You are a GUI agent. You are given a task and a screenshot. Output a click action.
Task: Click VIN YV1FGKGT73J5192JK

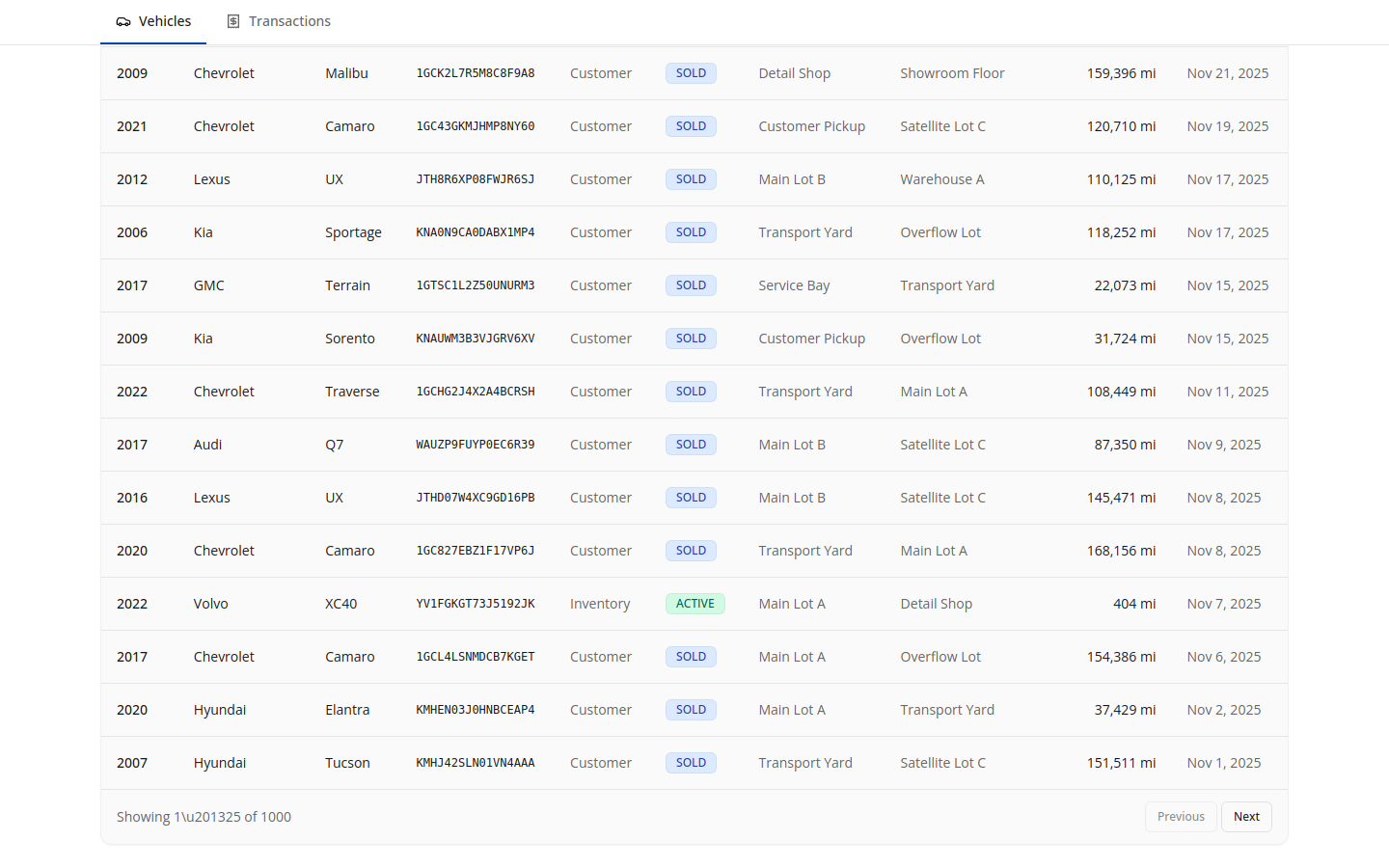[x=476, y=604]
